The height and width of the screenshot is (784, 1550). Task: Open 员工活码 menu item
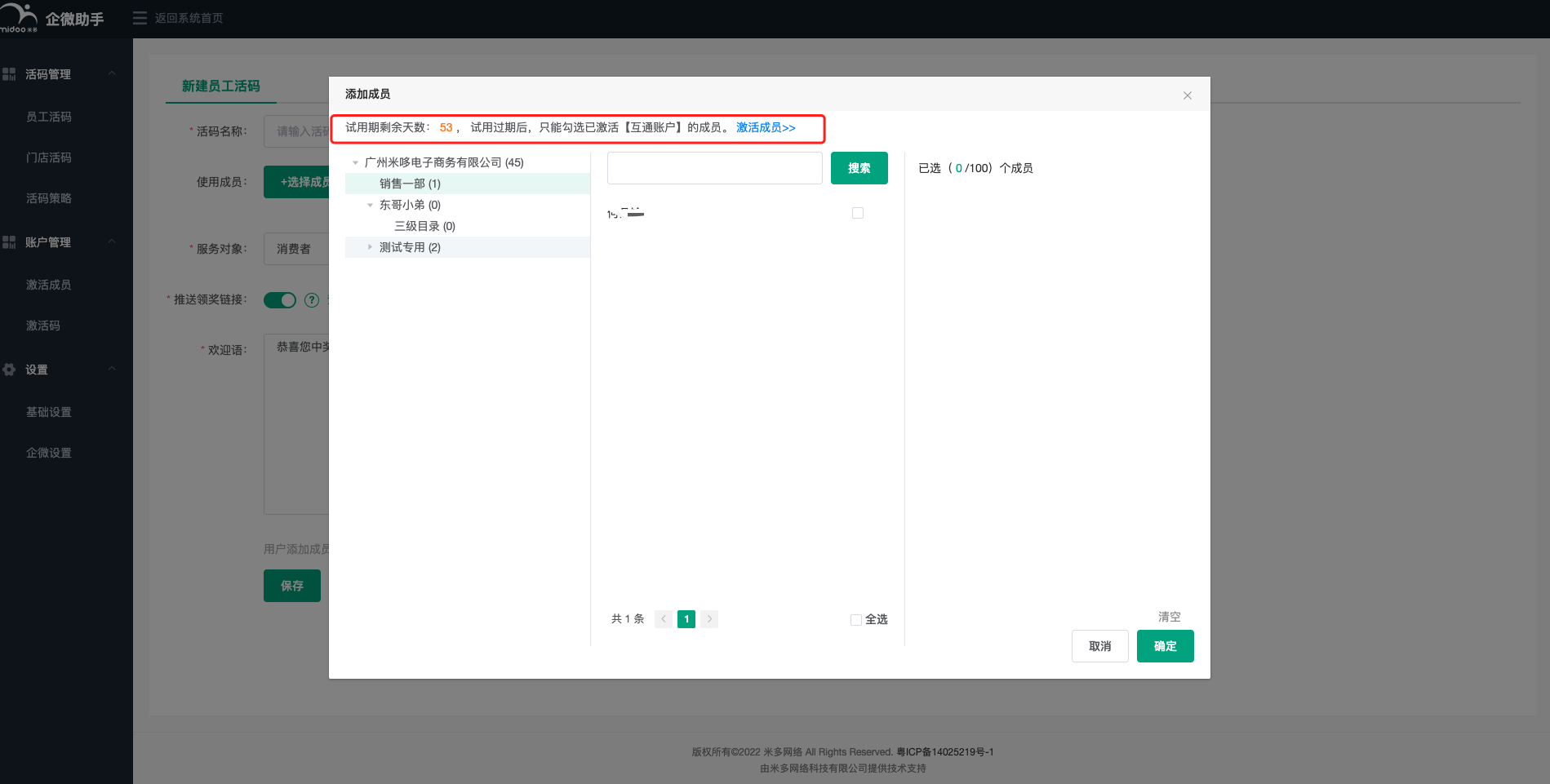point(49,117)
